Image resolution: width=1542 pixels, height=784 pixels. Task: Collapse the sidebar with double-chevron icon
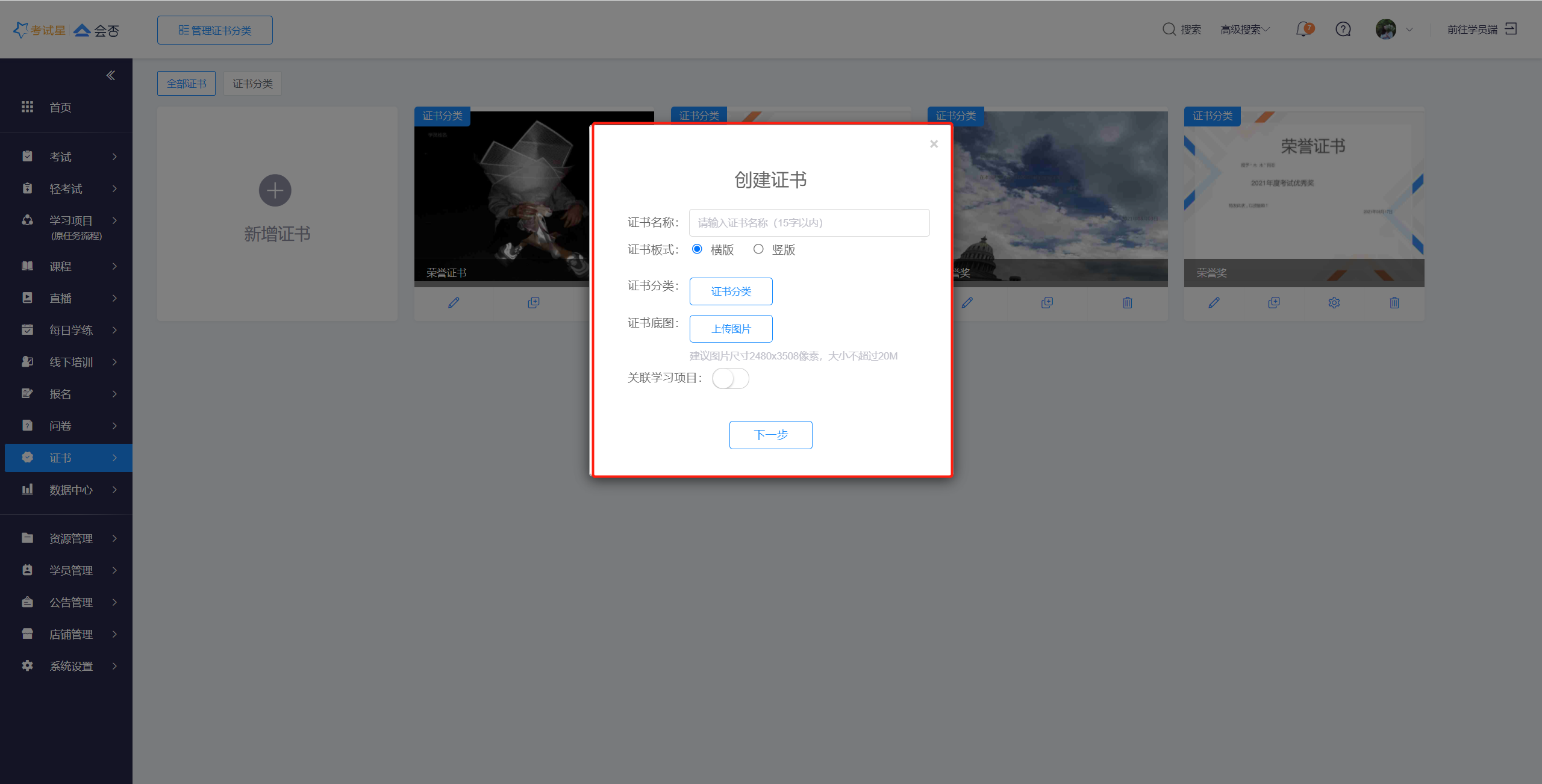click(x=110, y=75)
